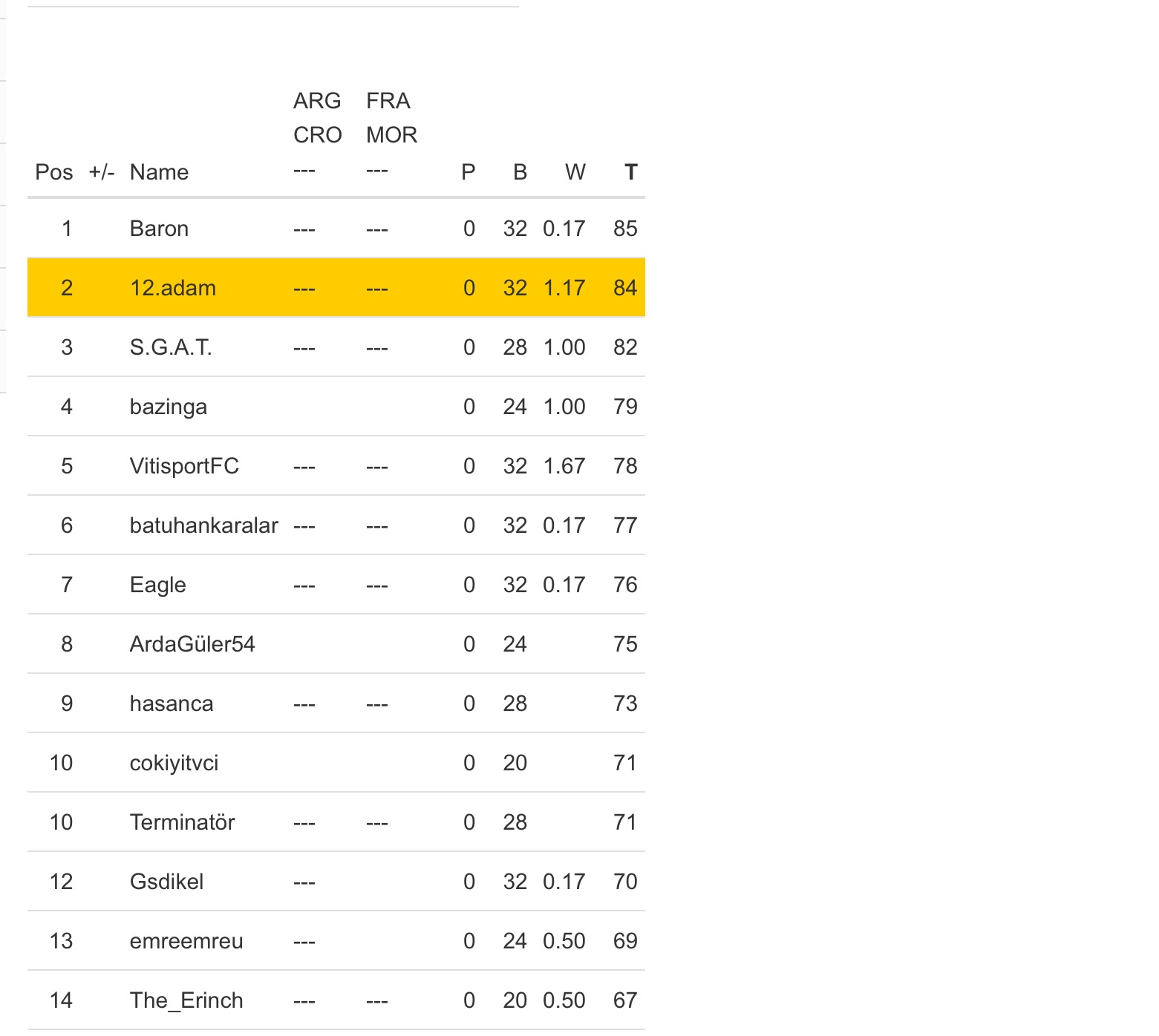1159x1036 pixels.
Task: Click the ARG CRO match header
Action: (317, 118)
